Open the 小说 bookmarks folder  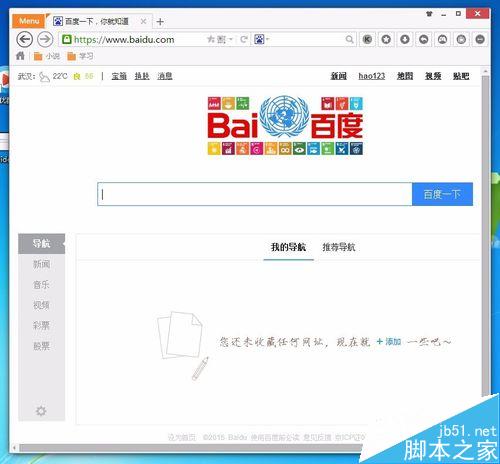(x=47, y=56)
